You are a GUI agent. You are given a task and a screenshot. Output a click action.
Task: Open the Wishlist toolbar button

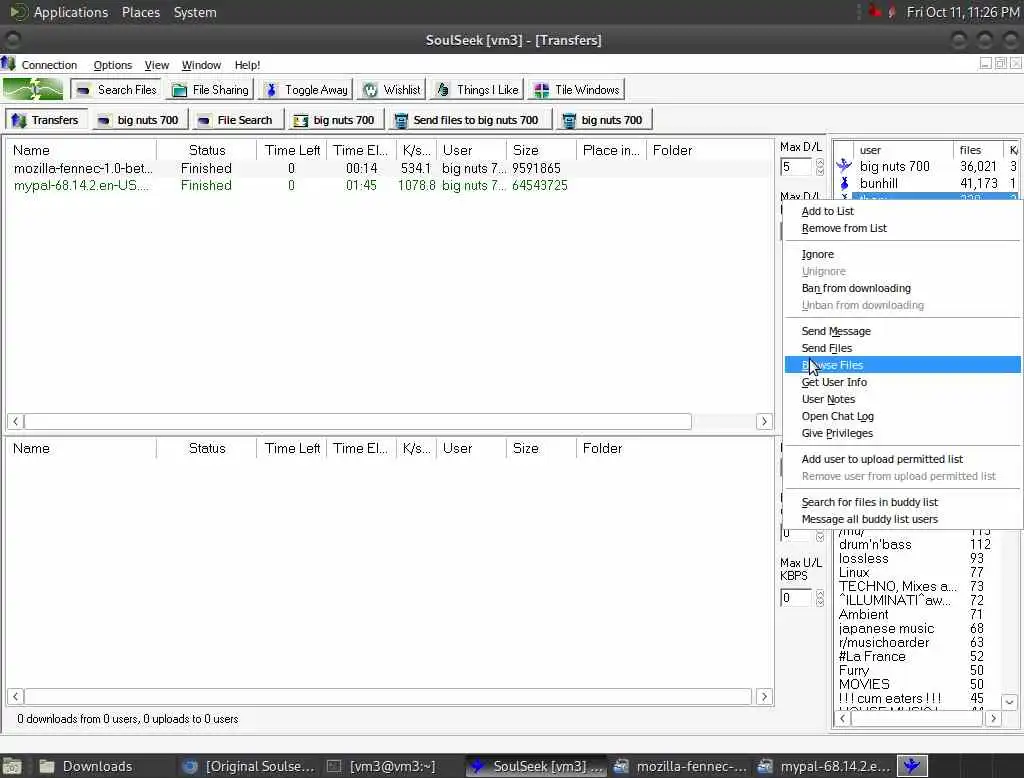point(392,89)
